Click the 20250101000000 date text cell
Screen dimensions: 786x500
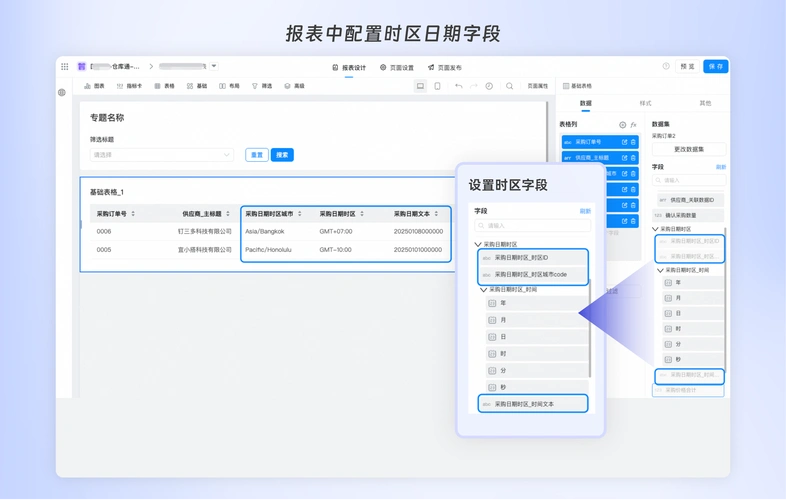(418, 250)
